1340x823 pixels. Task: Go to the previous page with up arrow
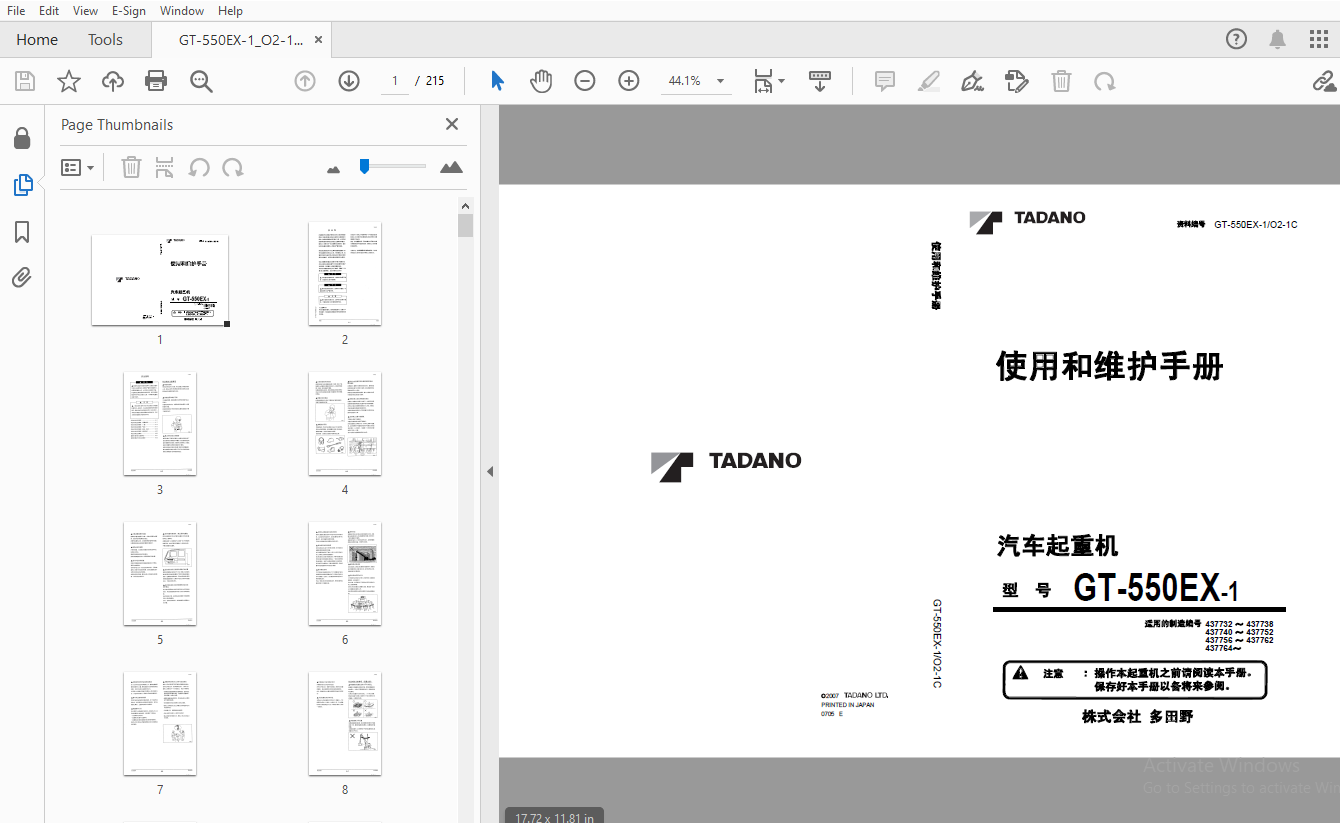[x=305, y=81]
